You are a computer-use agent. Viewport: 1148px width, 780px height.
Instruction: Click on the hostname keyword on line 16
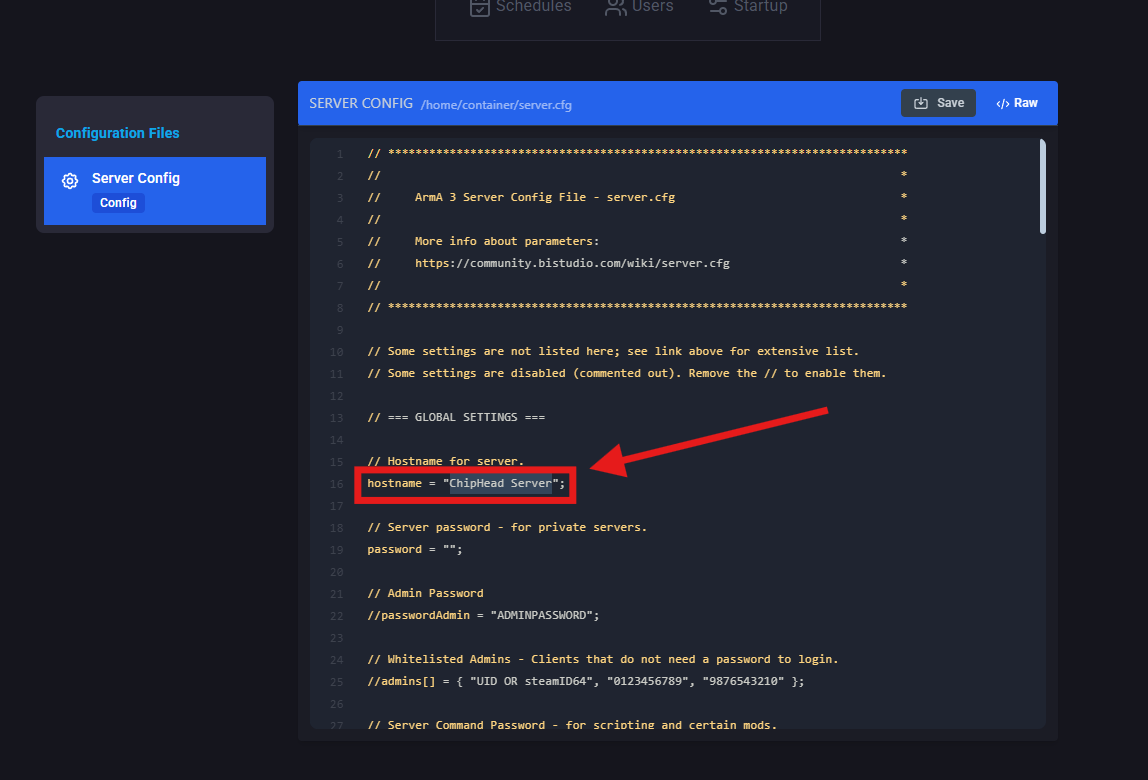pos(395,483)
